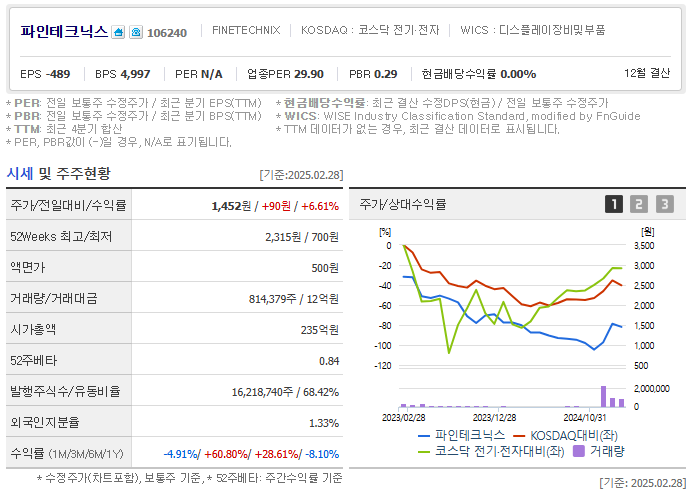The image size is (689, 491).
Task: Click the PBR 0.29 value
Action: pos(373,74)
